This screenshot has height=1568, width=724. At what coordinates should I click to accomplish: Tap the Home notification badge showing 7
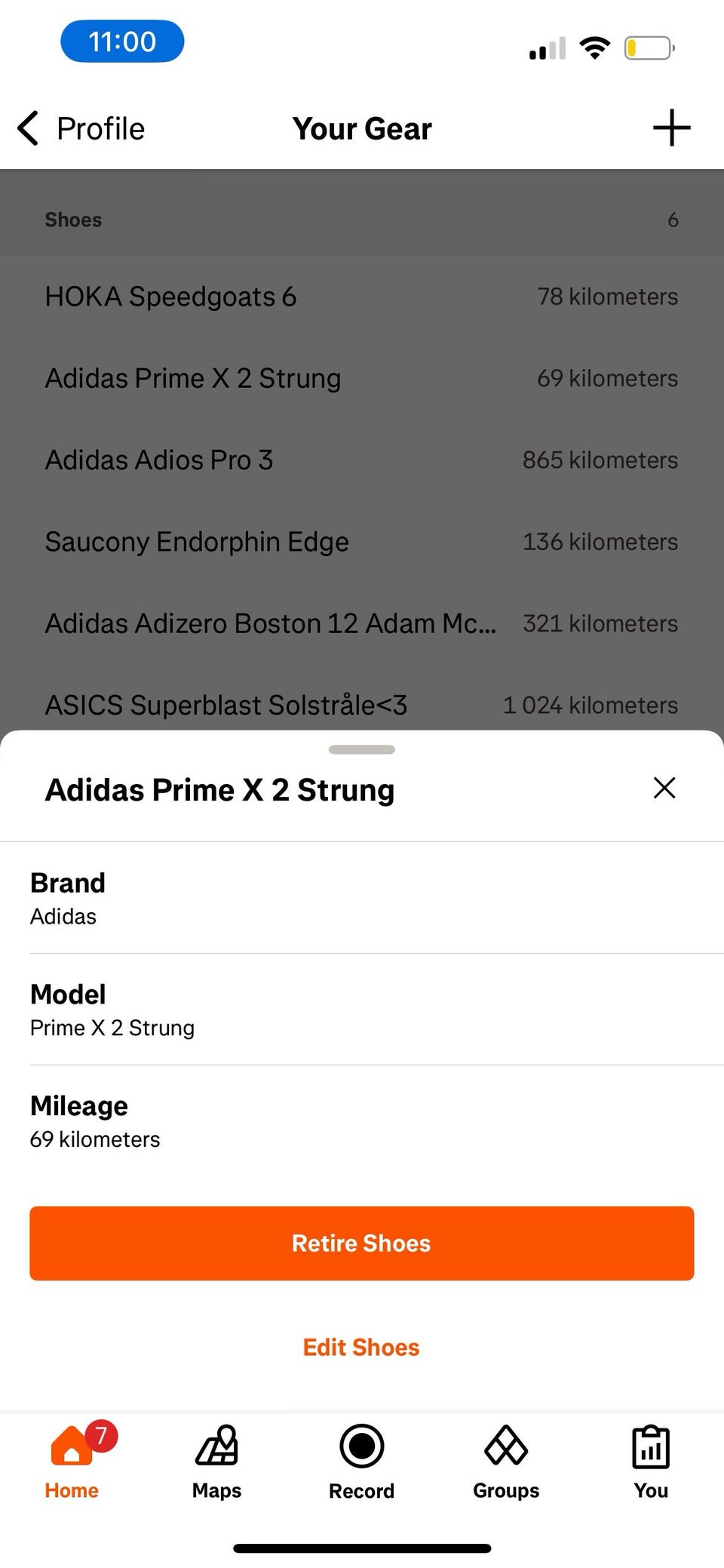(101, 1435)
